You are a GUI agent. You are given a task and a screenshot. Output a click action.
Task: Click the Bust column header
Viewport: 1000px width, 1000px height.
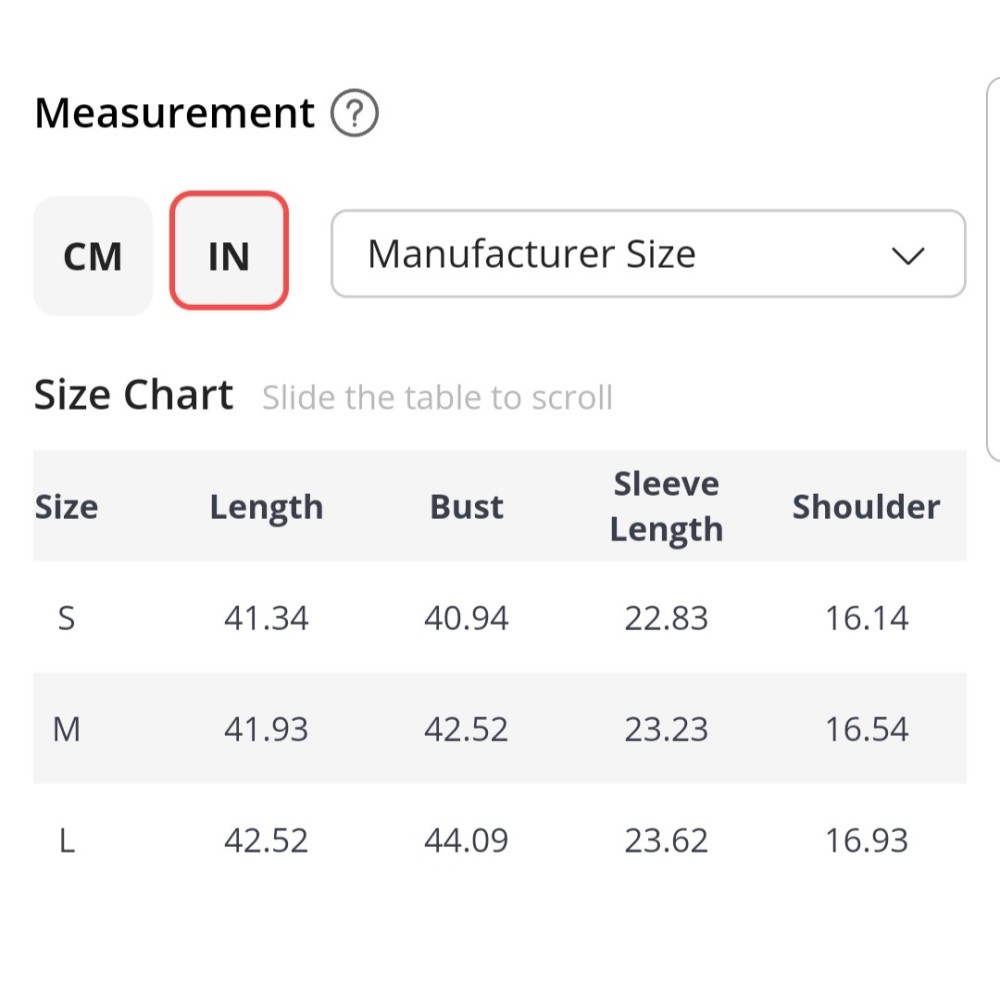click(466, 506)
